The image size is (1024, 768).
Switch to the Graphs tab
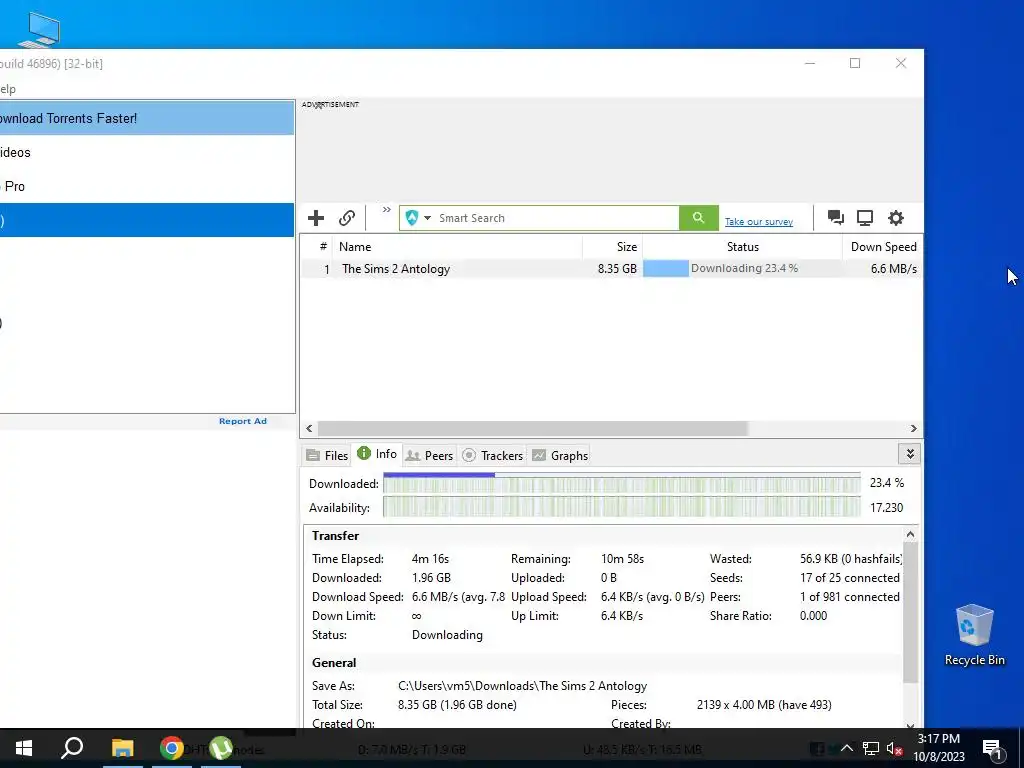[x=560, y=455]
